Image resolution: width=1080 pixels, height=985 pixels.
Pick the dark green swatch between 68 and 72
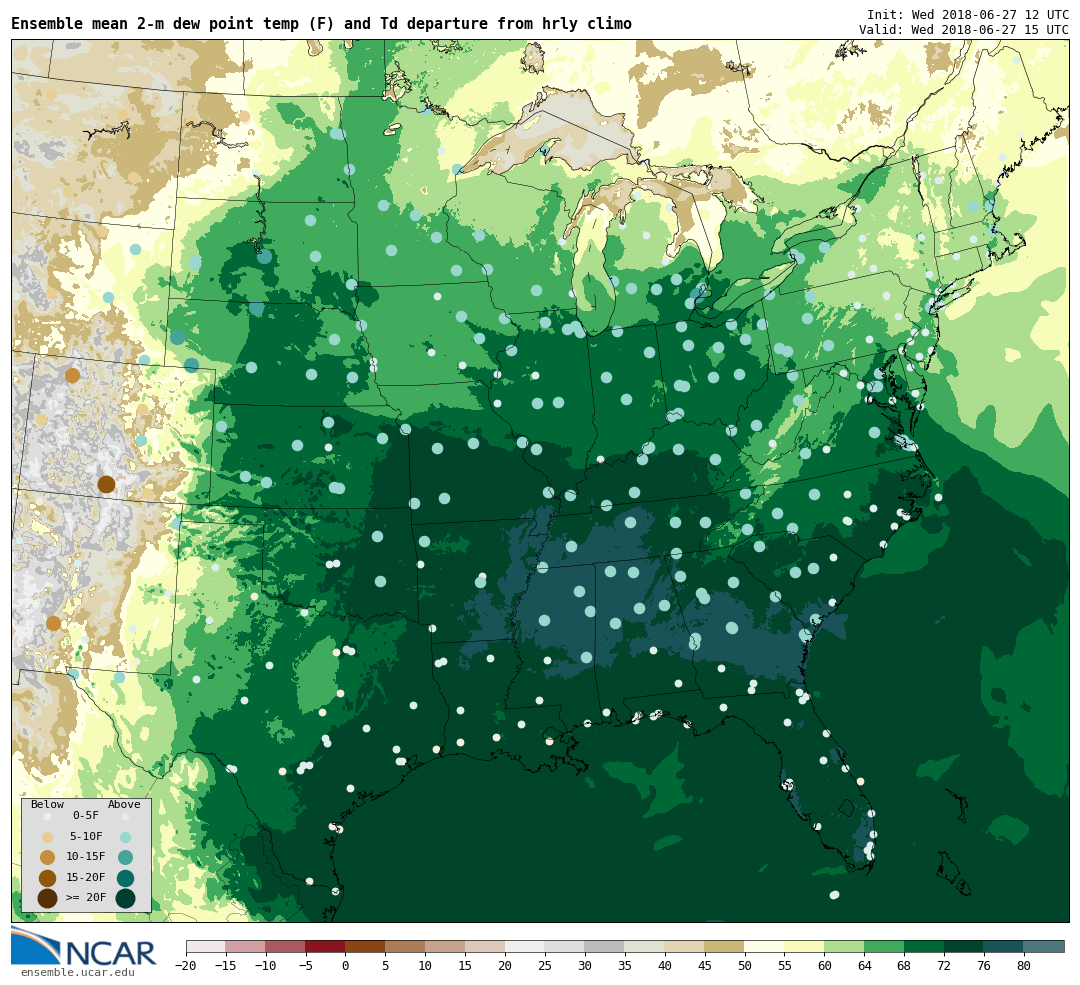click(x=925, y=946)
